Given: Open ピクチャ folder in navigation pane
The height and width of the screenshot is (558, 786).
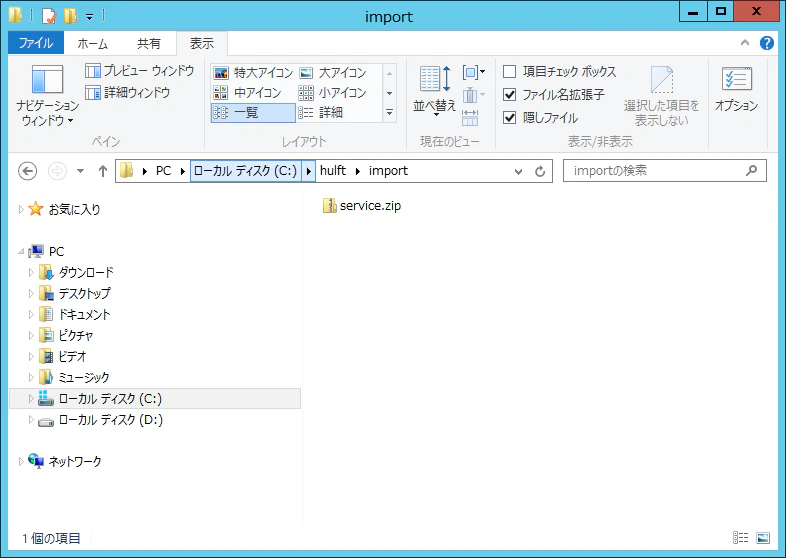Looking at the screenshot, I should point(76,335).
